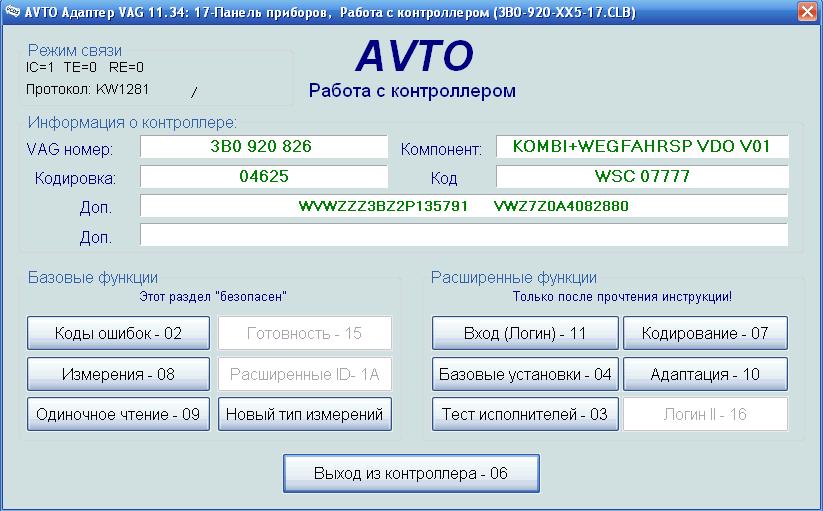Screen dimensions: 823x511
Task: Click Только после прочтения инструкции! warning
Action: click(x=622, y=296)
